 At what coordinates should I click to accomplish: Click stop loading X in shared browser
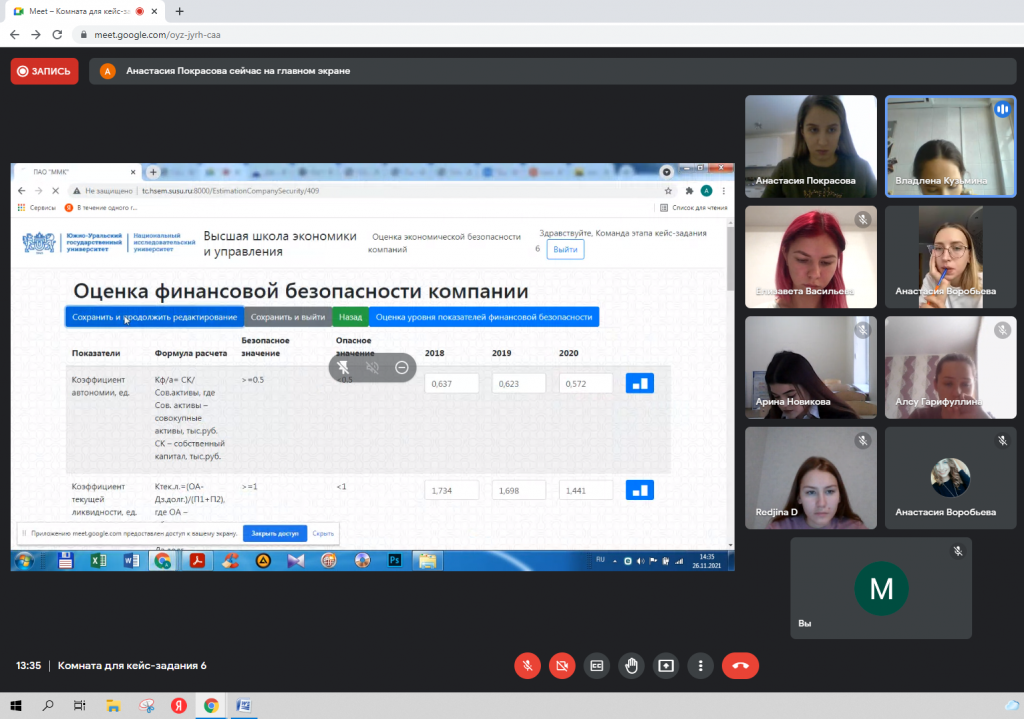(x=56, y=191)
